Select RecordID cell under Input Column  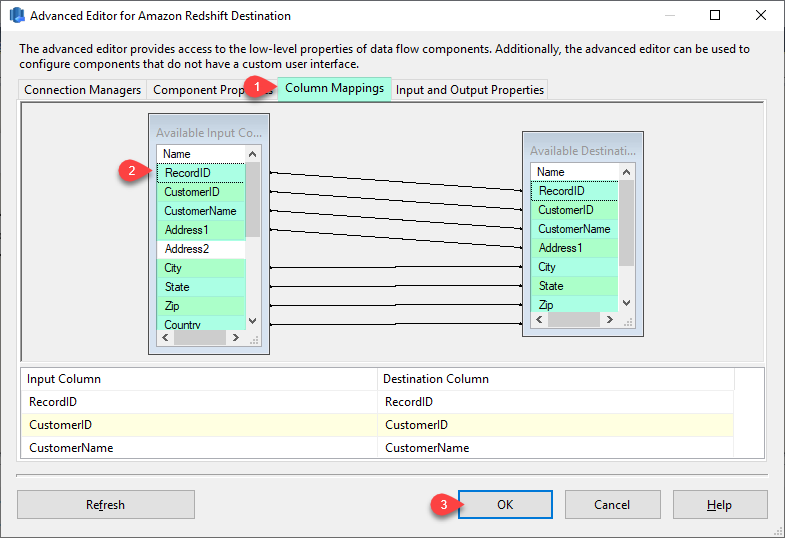199,402
